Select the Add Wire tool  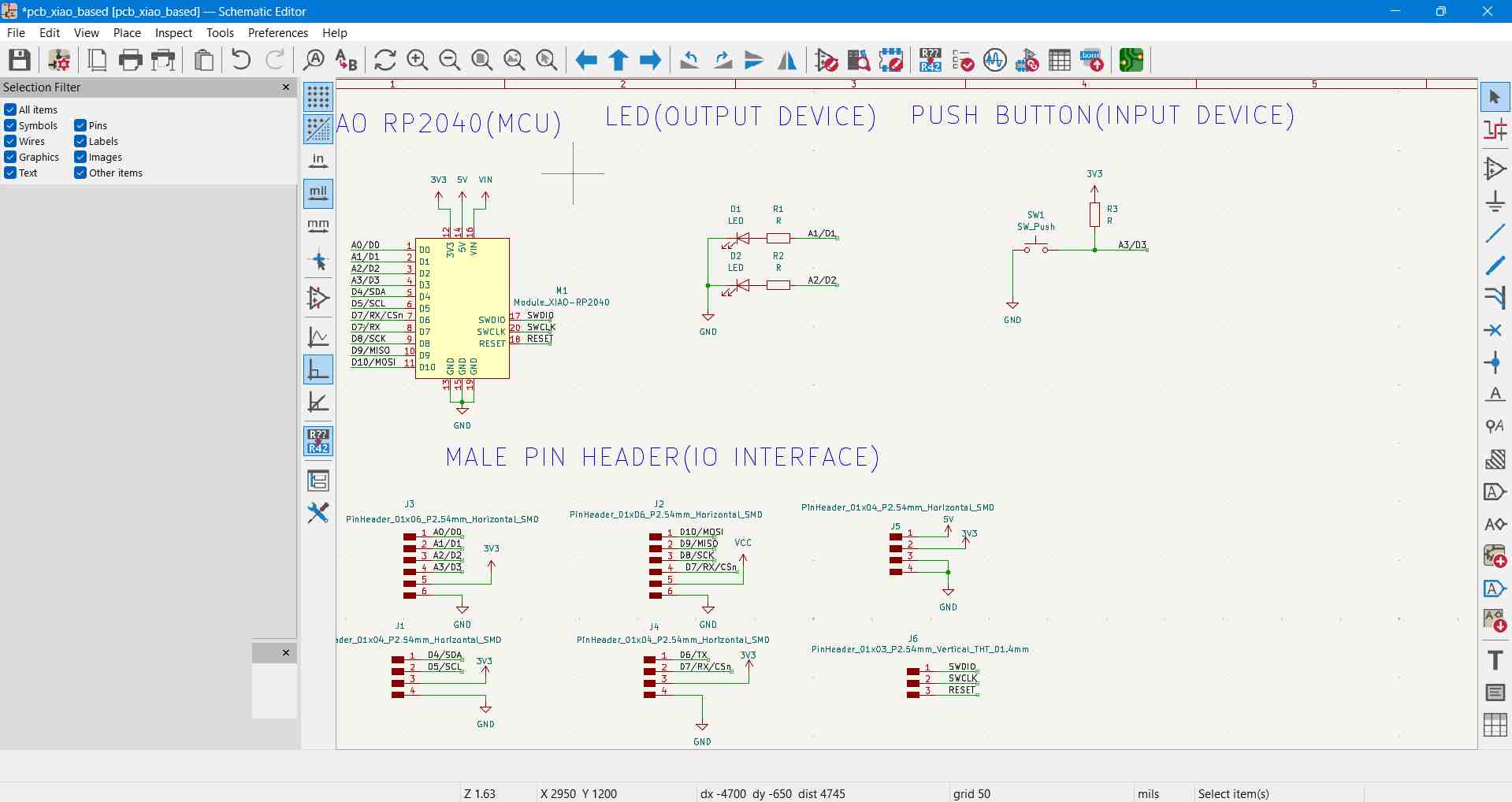click(1495, 234)
